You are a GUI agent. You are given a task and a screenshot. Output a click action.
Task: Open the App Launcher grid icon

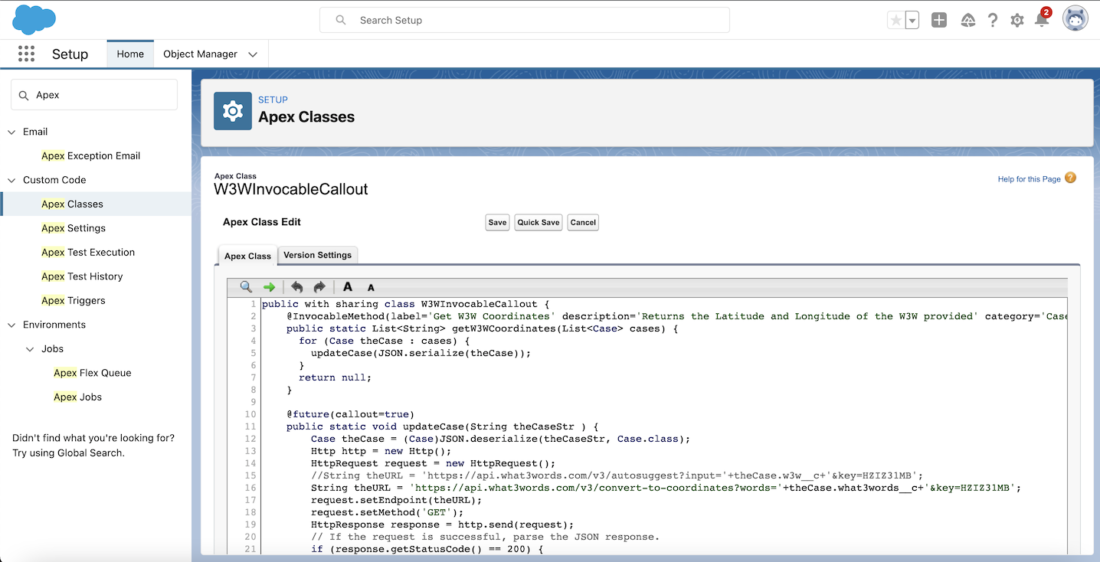pos(26,54)
